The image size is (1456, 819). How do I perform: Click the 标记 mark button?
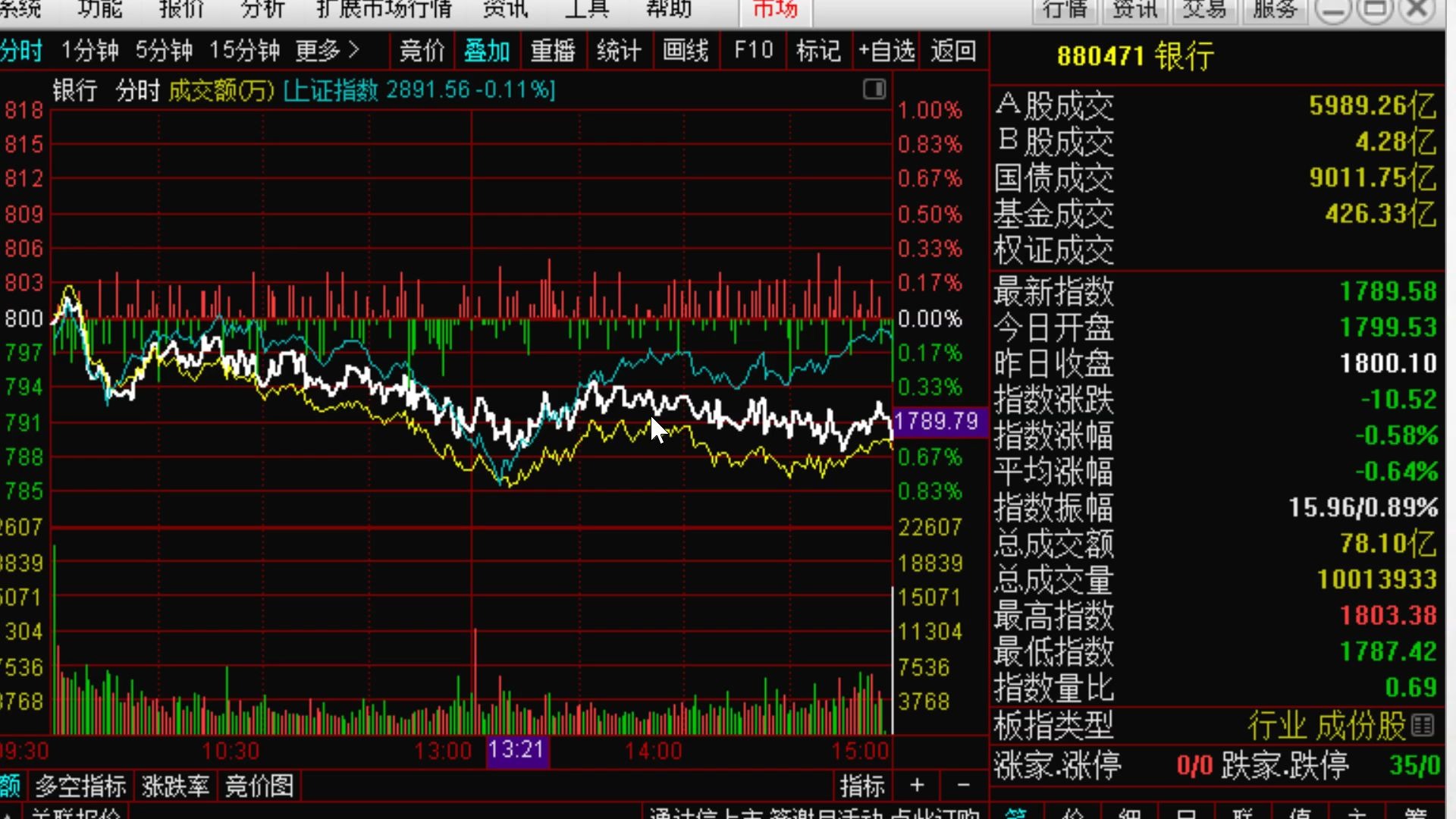[x=818, y=51]
